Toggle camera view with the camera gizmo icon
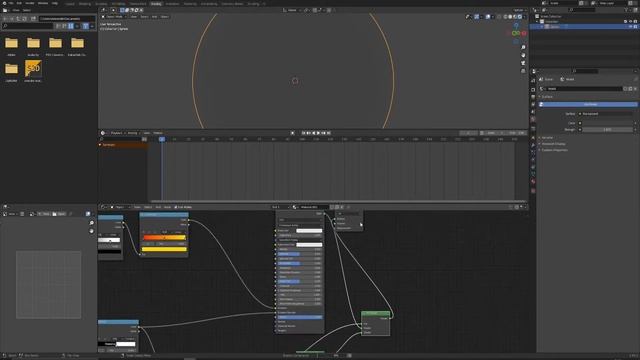Viewport: 640px width, 360px height. (523, 63)
